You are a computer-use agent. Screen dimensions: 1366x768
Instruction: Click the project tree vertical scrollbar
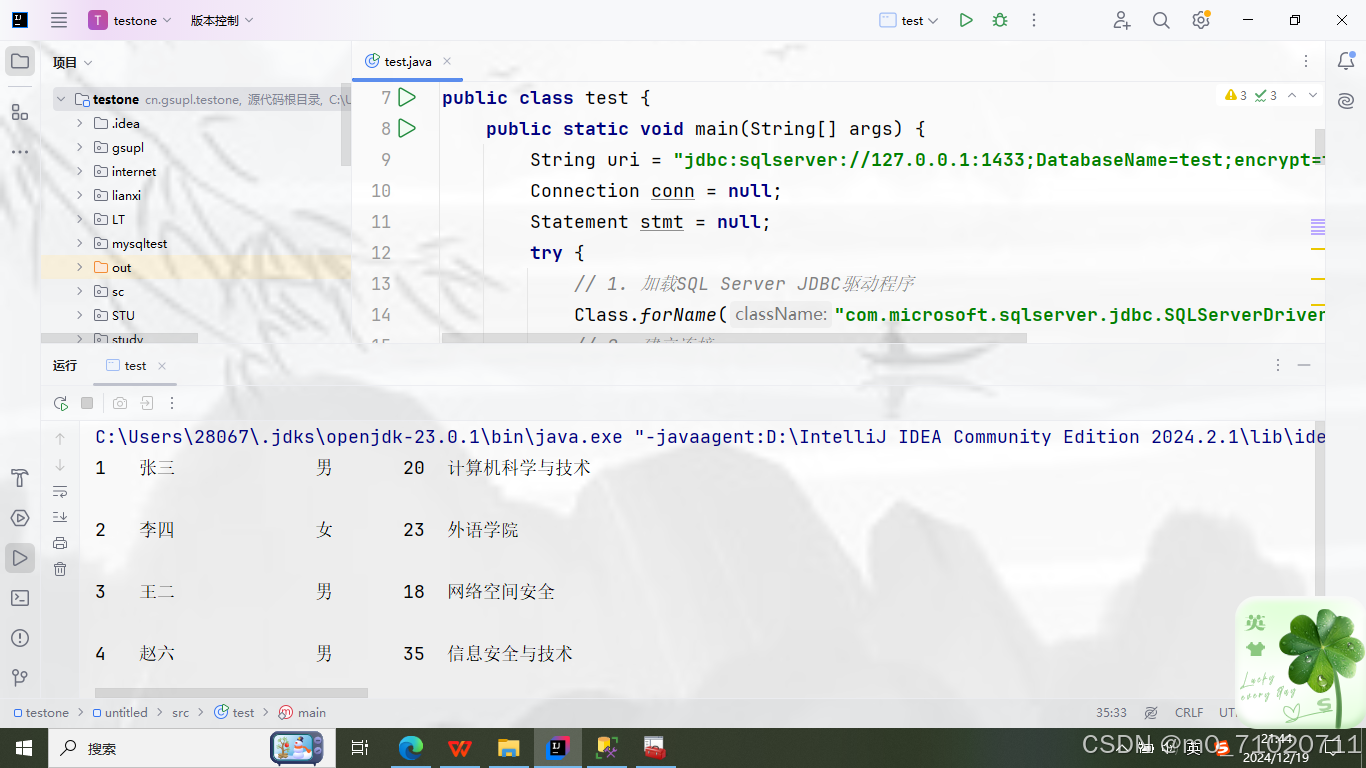pyautogui.click(x=346, y=125)
